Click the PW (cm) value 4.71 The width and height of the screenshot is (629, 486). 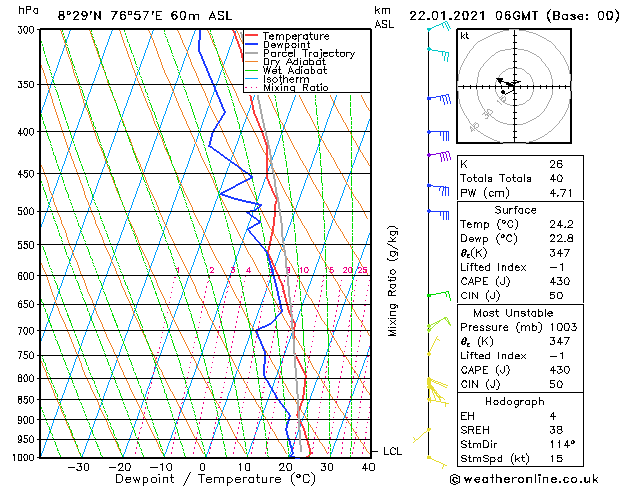pos(561,193)
